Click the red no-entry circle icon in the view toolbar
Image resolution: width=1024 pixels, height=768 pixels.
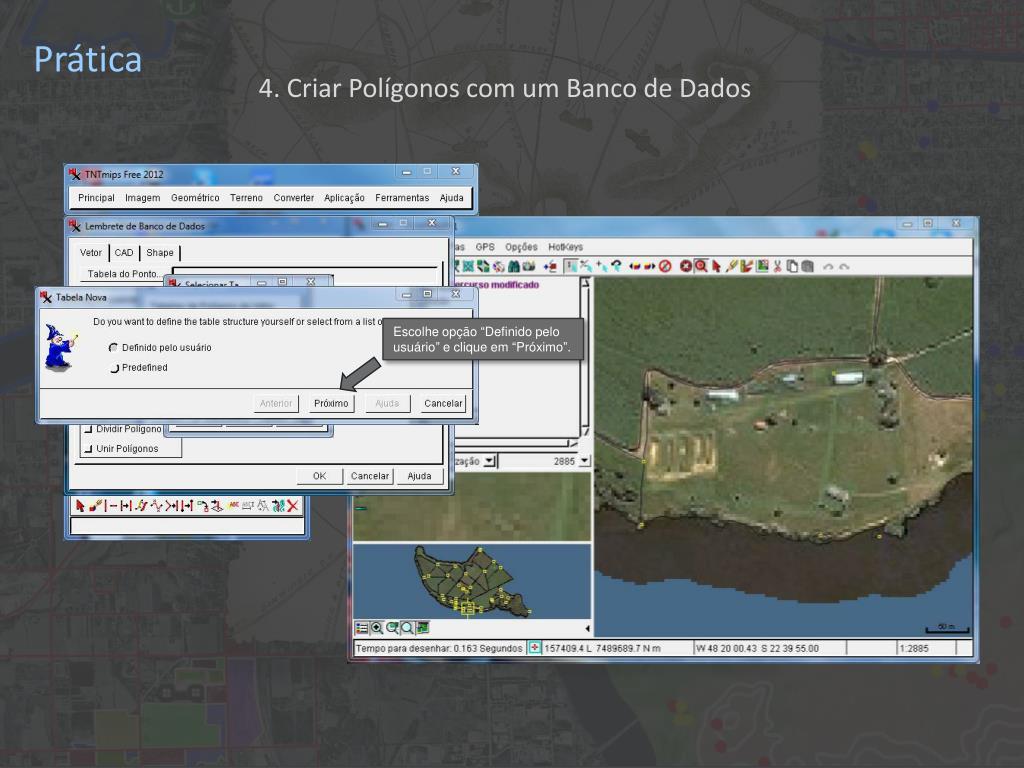click(665, 266)
